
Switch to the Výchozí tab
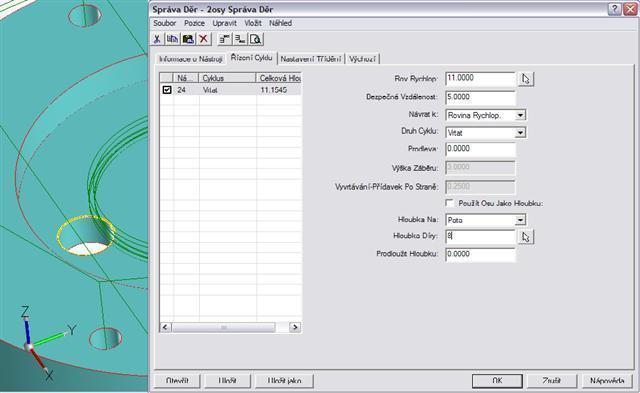click(362, 59)
